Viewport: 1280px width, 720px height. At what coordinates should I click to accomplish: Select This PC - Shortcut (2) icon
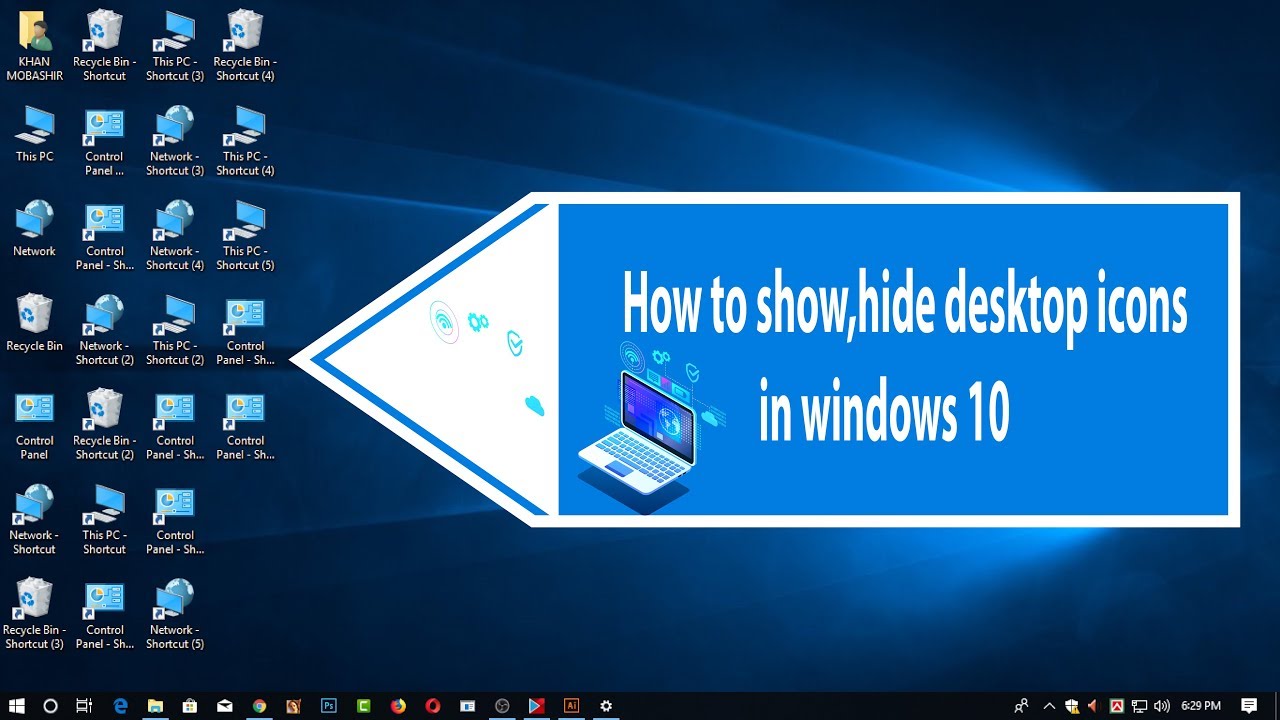(175, 331)
